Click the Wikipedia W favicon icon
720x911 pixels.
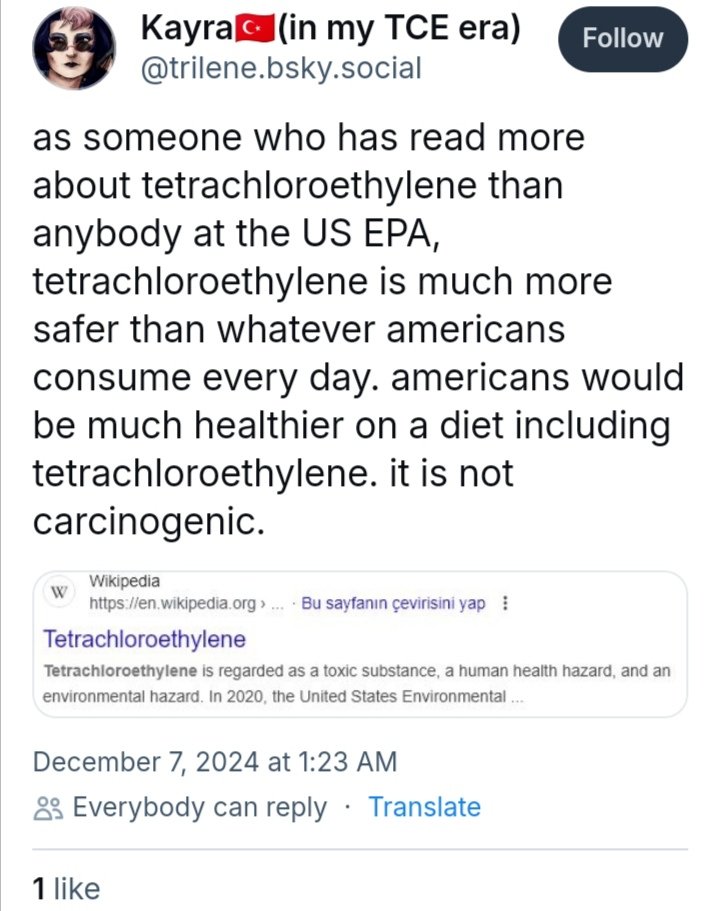[58, 593]
